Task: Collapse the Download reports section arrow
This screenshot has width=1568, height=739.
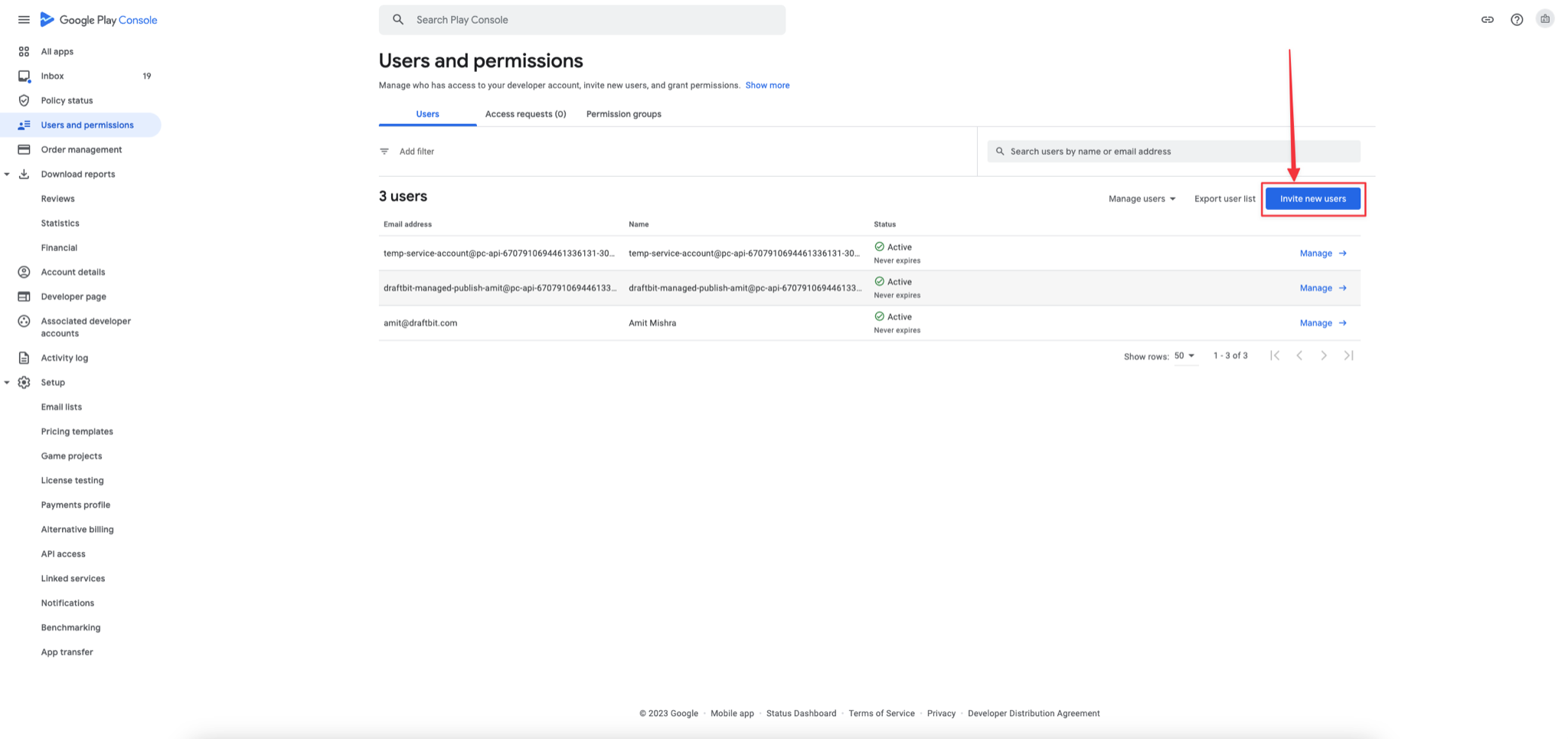Action: coord(7,174)
